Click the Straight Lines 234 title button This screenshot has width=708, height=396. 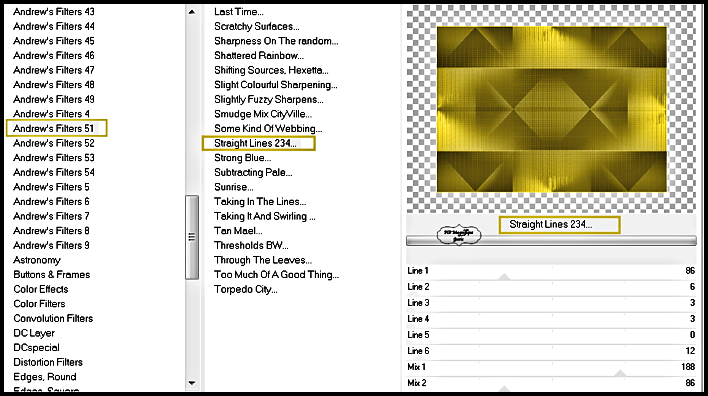click(x=559, y=224)
